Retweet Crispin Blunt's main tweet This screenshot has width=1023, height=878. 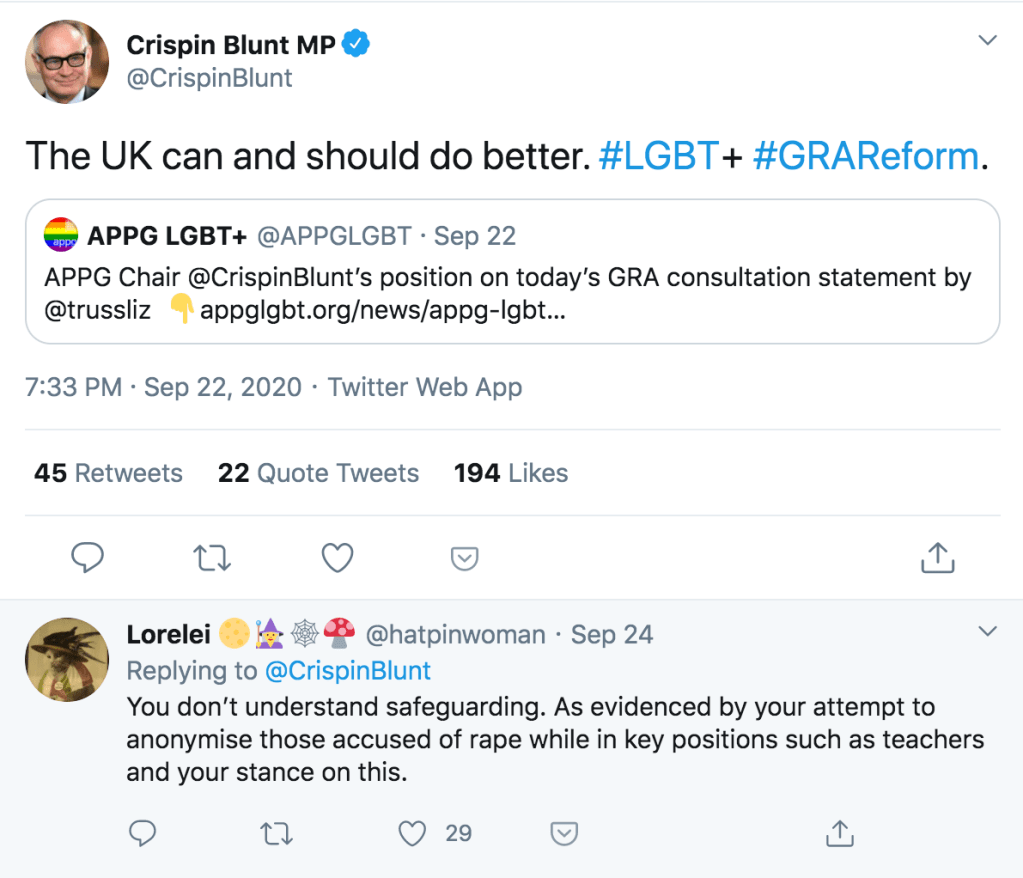click(x=211, y=558)
